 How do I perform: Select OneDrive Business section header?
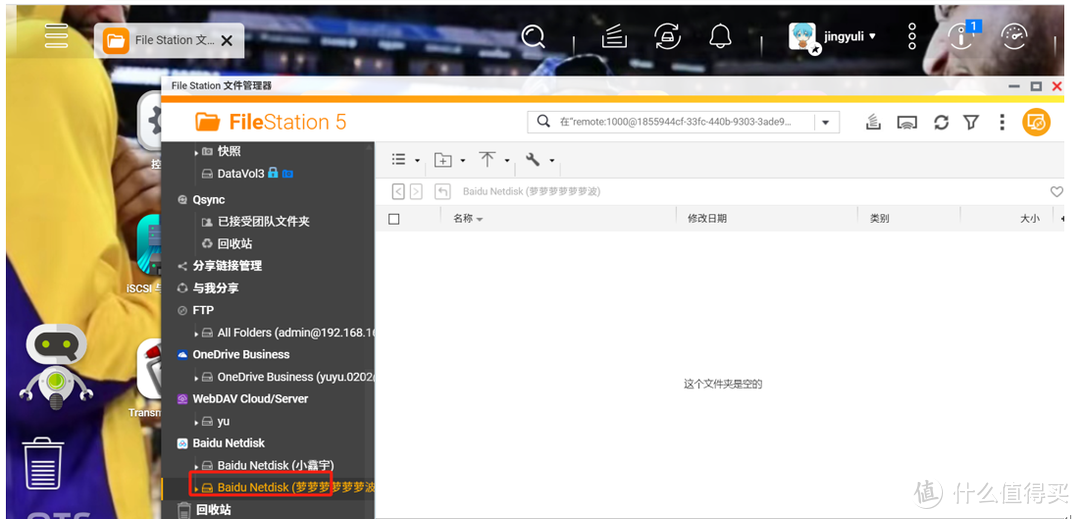241,354
